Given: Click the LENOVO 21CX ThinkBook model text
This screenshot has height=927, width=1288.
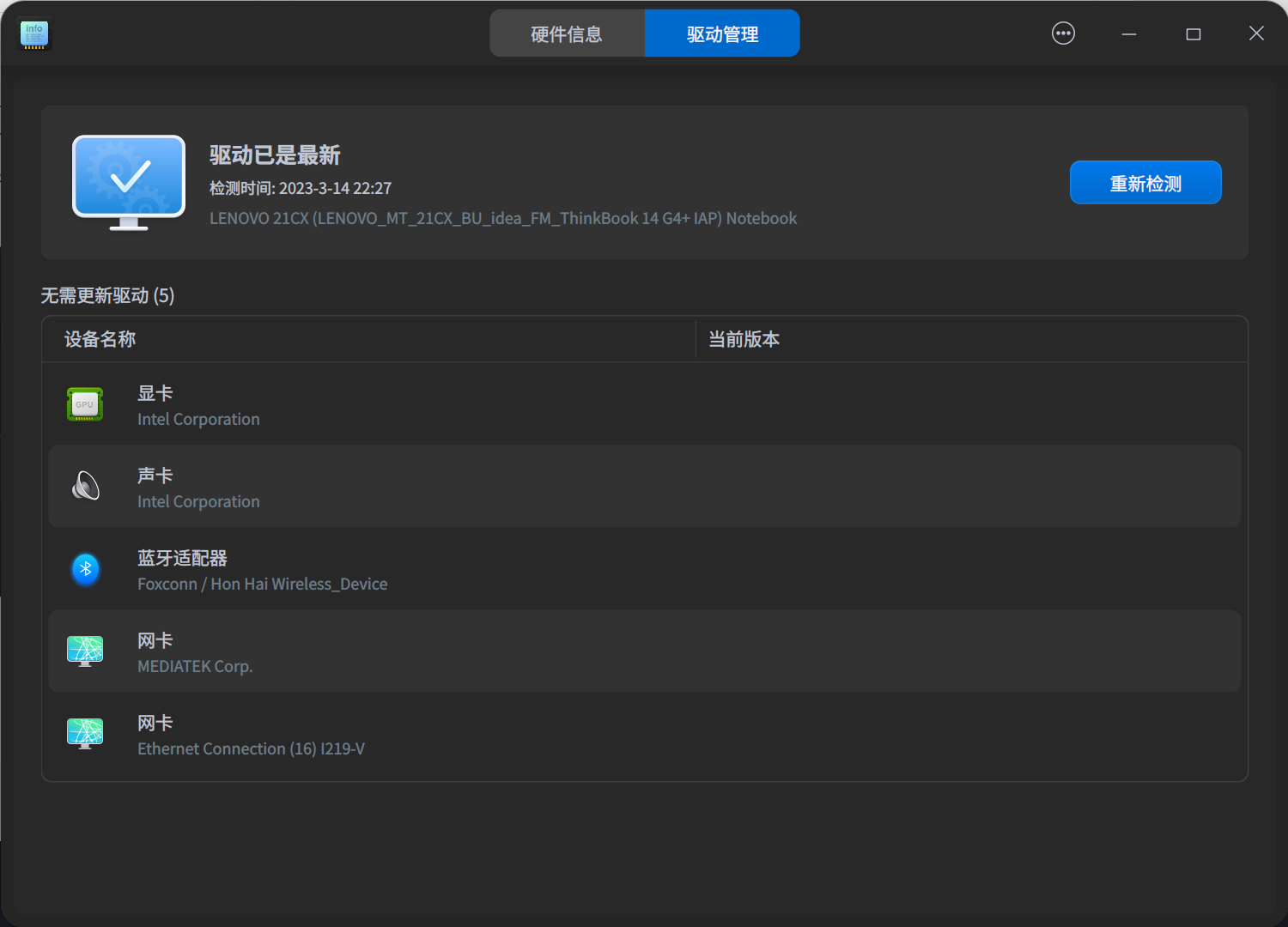Looking at the screenshot, I should click(x=503, y=218).
